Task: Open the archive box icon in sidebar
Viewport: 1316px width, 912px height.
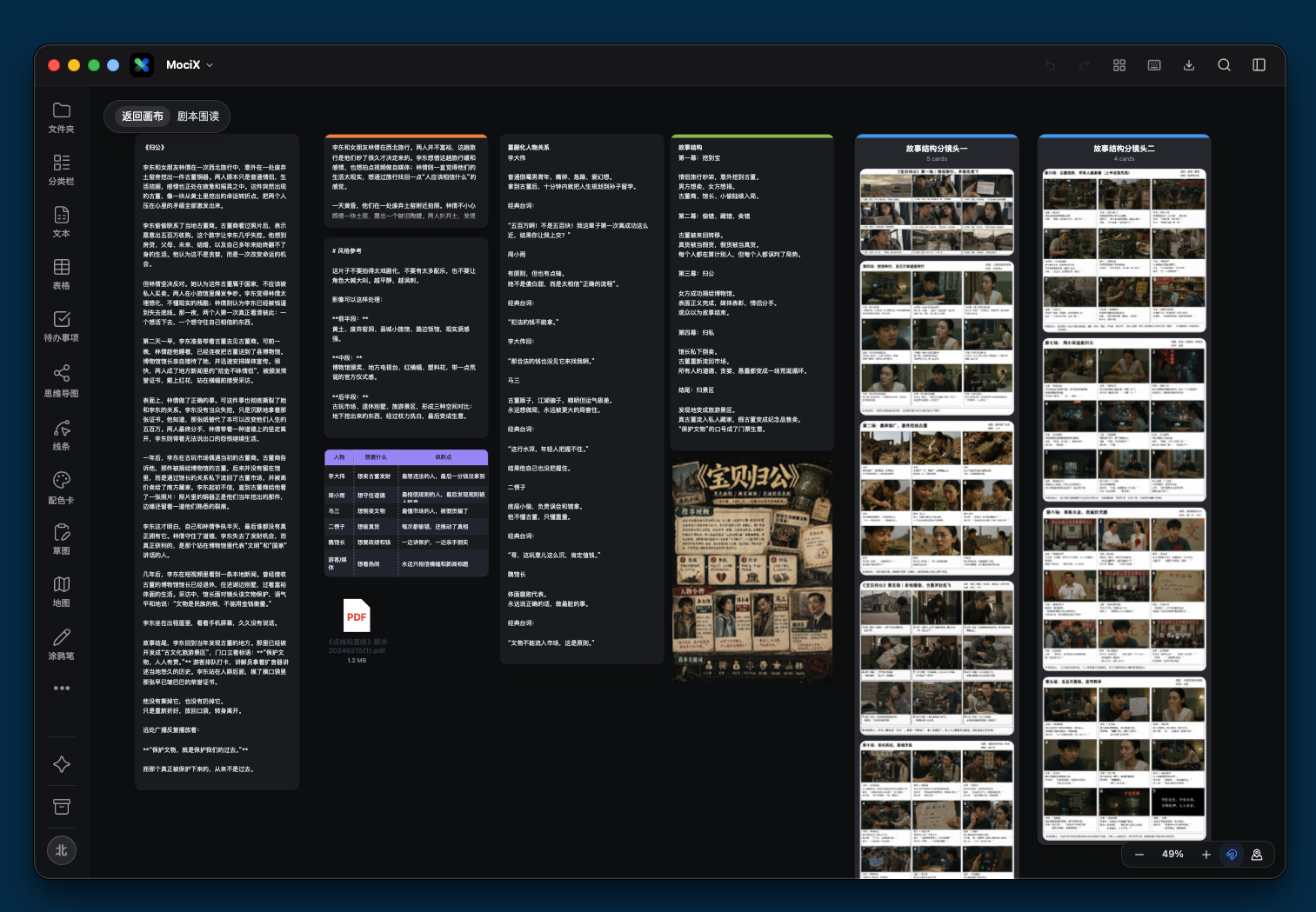Action: (x=62, y=807)
